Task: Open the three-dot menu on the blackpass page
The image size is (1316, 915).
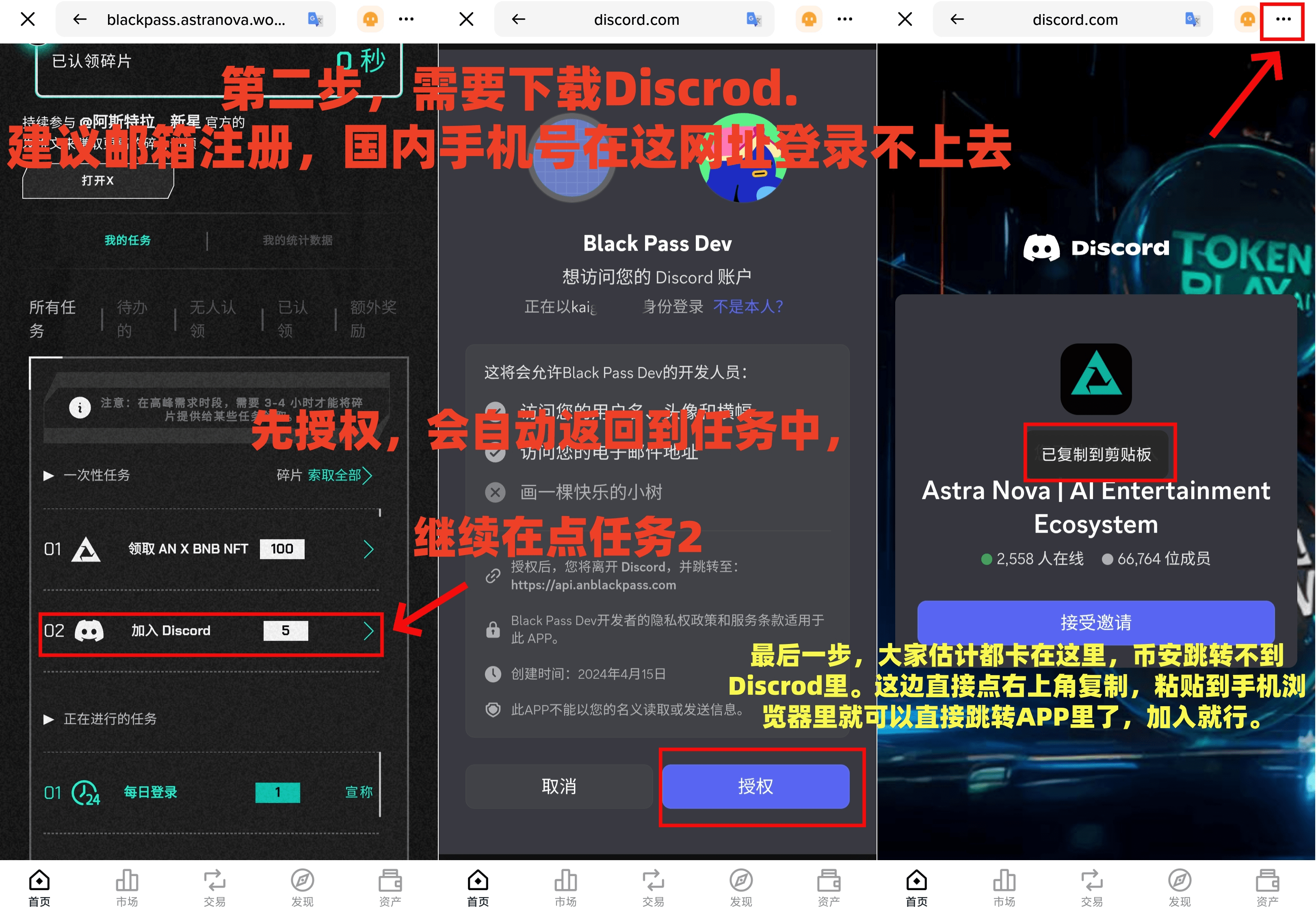Action: (406, 20)
